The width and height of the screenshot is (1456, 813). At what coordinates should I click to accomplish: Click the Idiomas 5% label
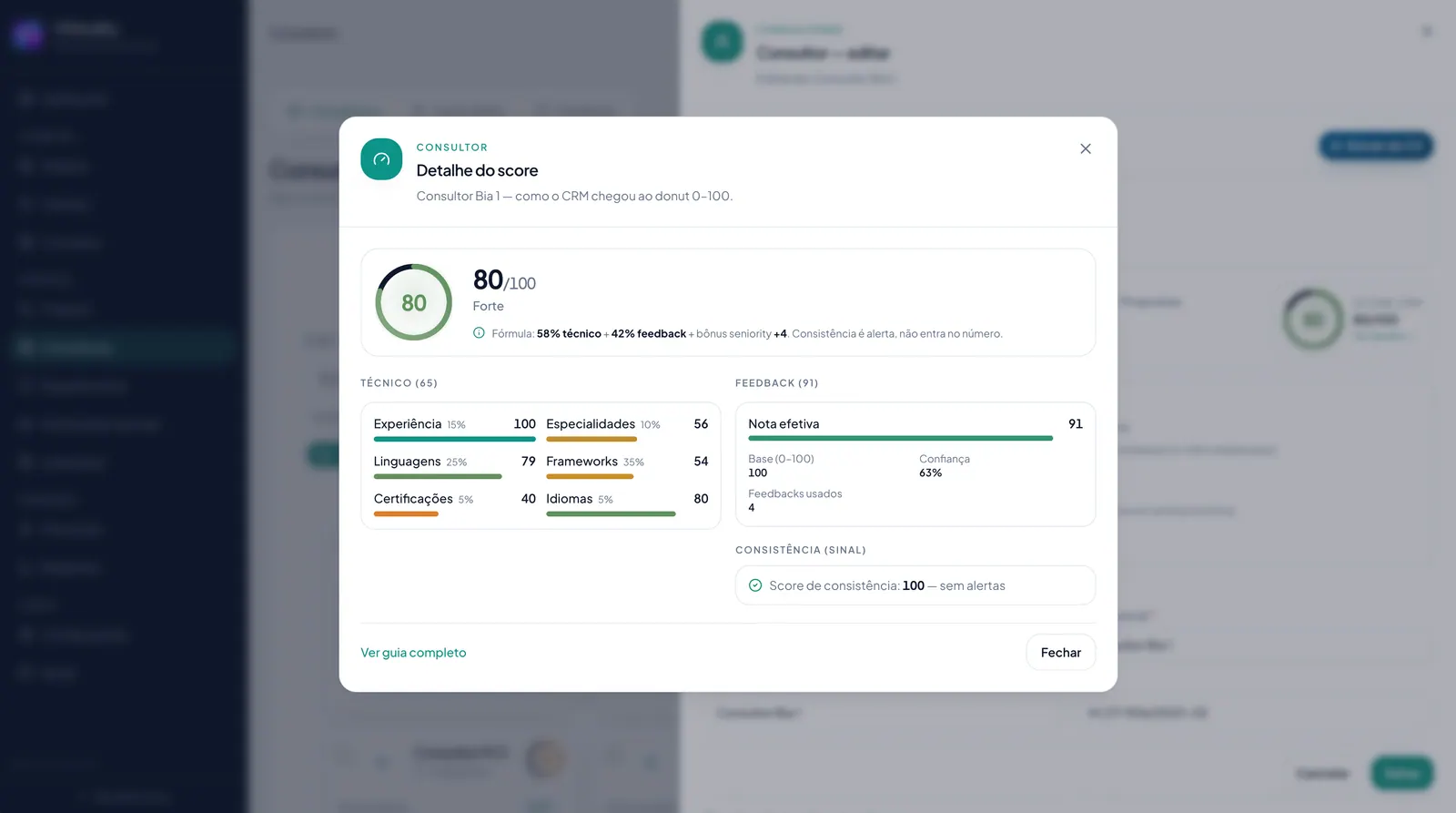point(580,499)
